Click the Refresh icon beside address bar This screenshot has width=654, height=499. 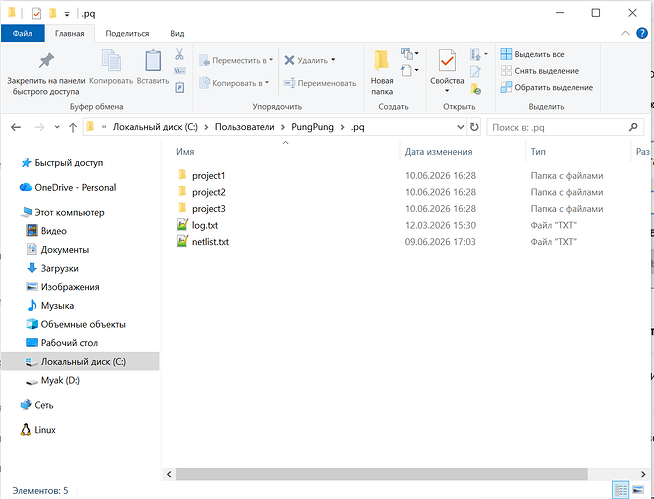474,127
